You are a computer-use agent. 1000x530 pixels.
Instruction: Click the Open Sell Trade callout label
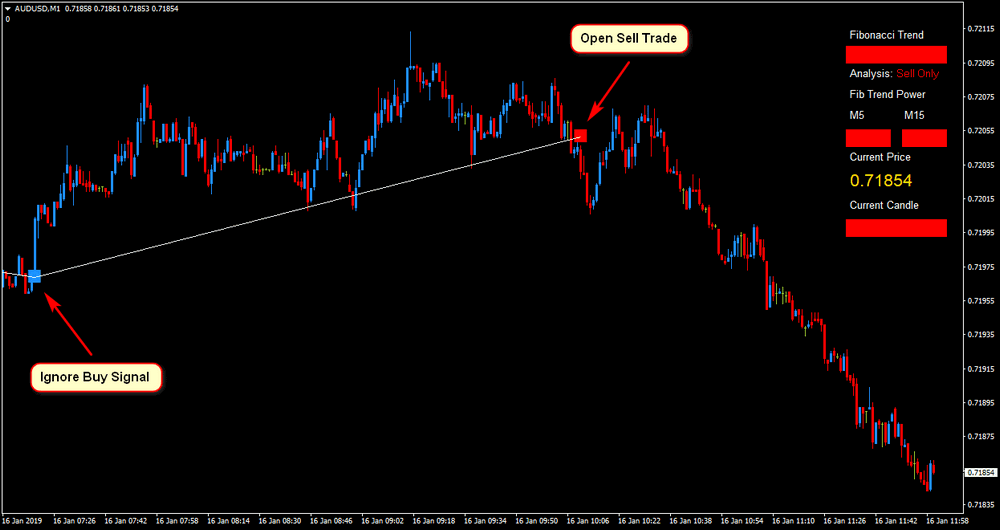click(x=630, y=39)
